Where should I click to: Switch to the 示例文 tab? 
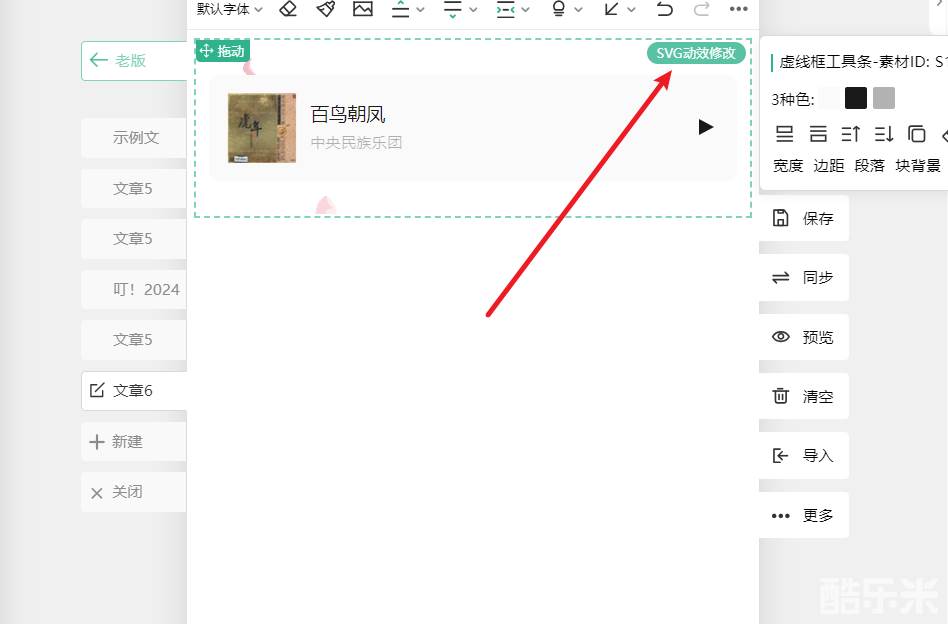pyautogui.click(x=135, y=138)
